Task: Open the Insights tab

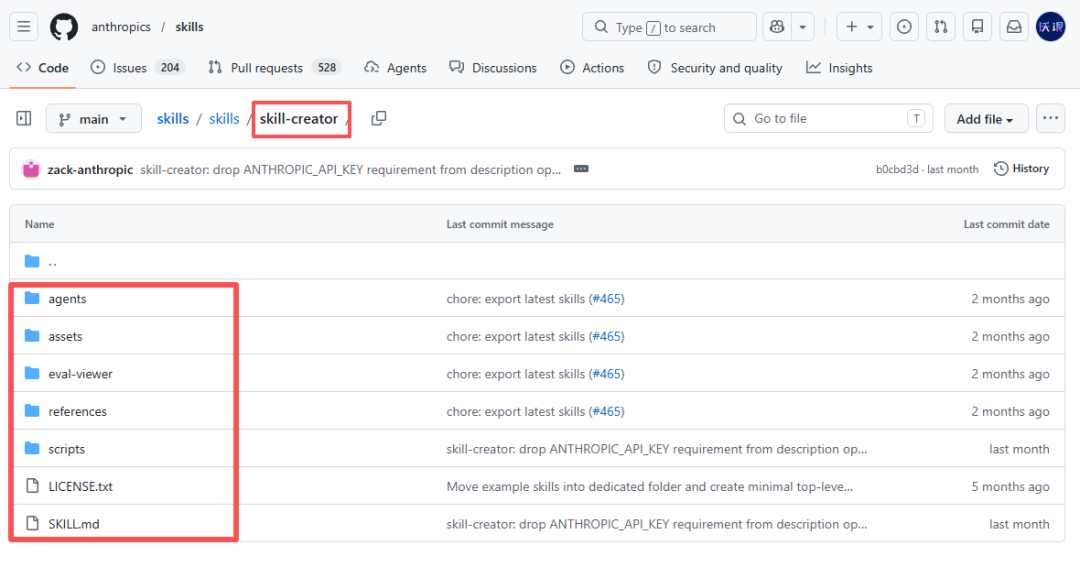Action: 839,68
